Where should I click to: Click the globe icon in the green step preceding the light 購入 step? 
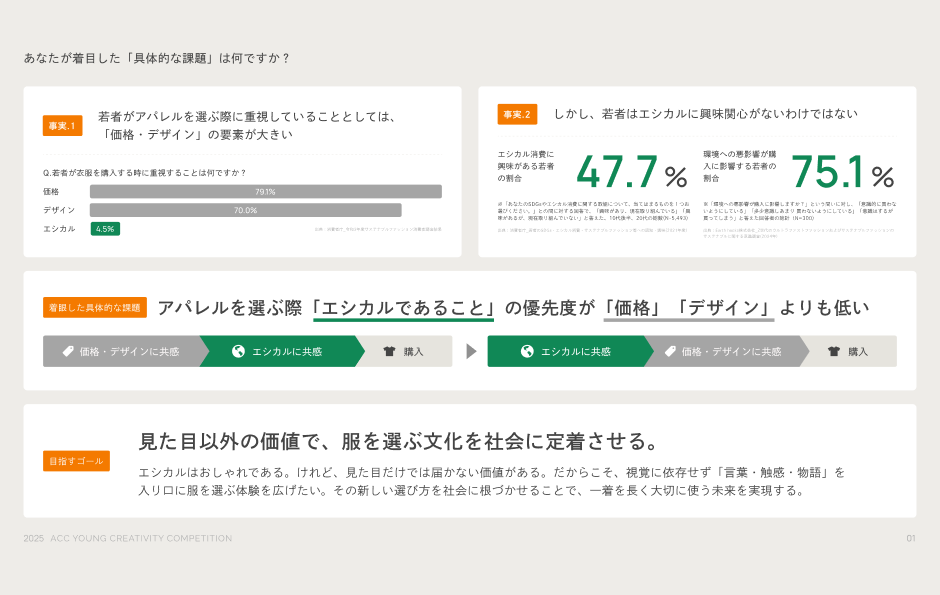238,351
